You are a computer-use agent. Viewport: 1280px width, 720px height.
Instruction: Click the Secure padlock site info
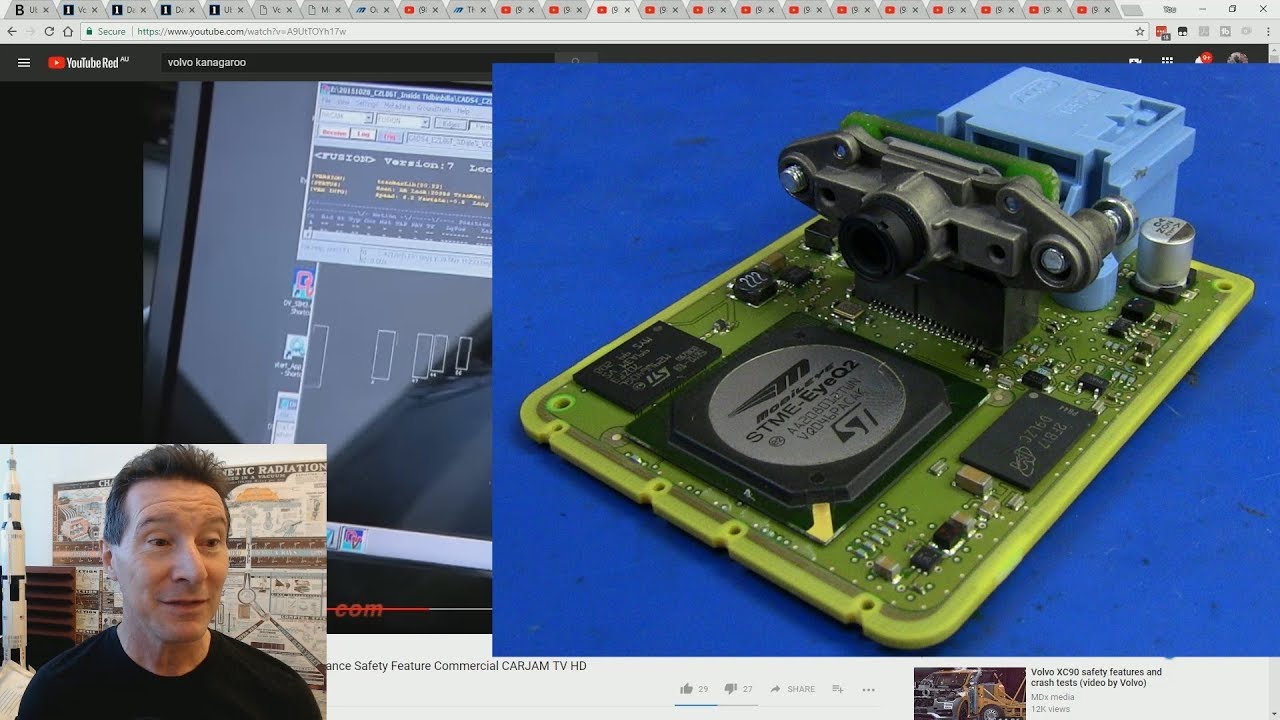tap(106, 31)
